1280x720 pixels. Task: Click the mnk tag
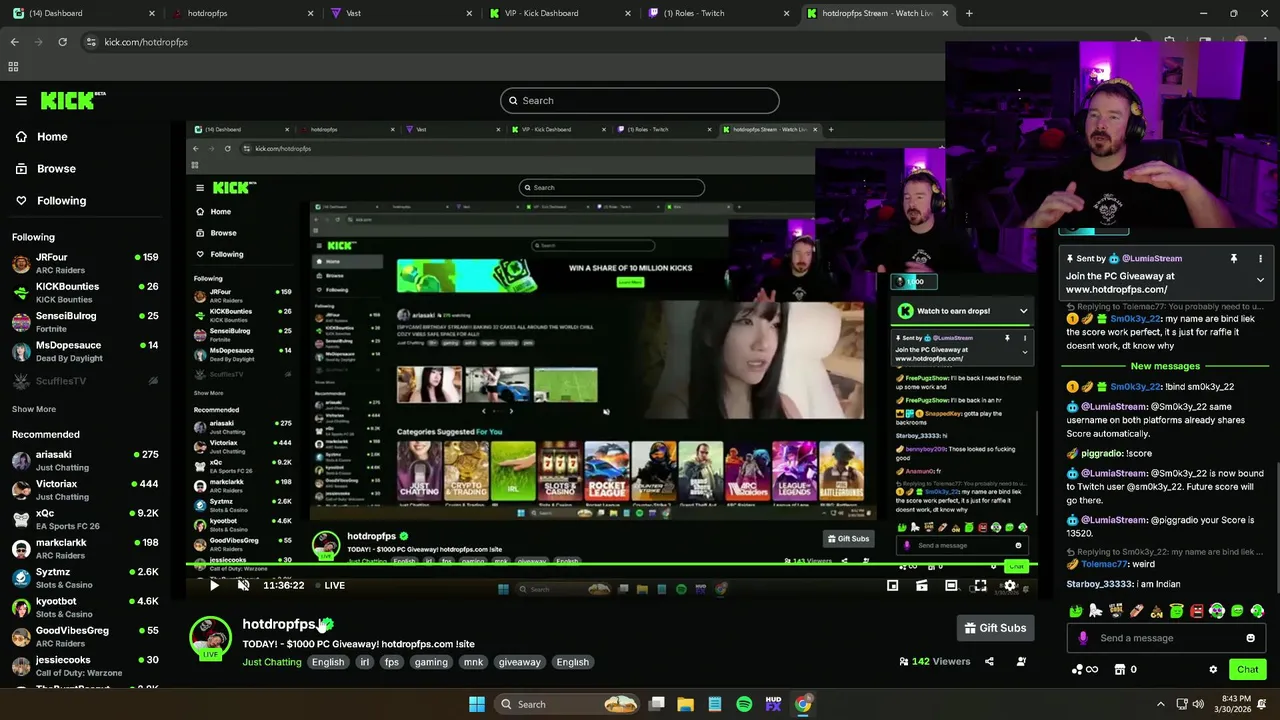(x=473, y=662)
